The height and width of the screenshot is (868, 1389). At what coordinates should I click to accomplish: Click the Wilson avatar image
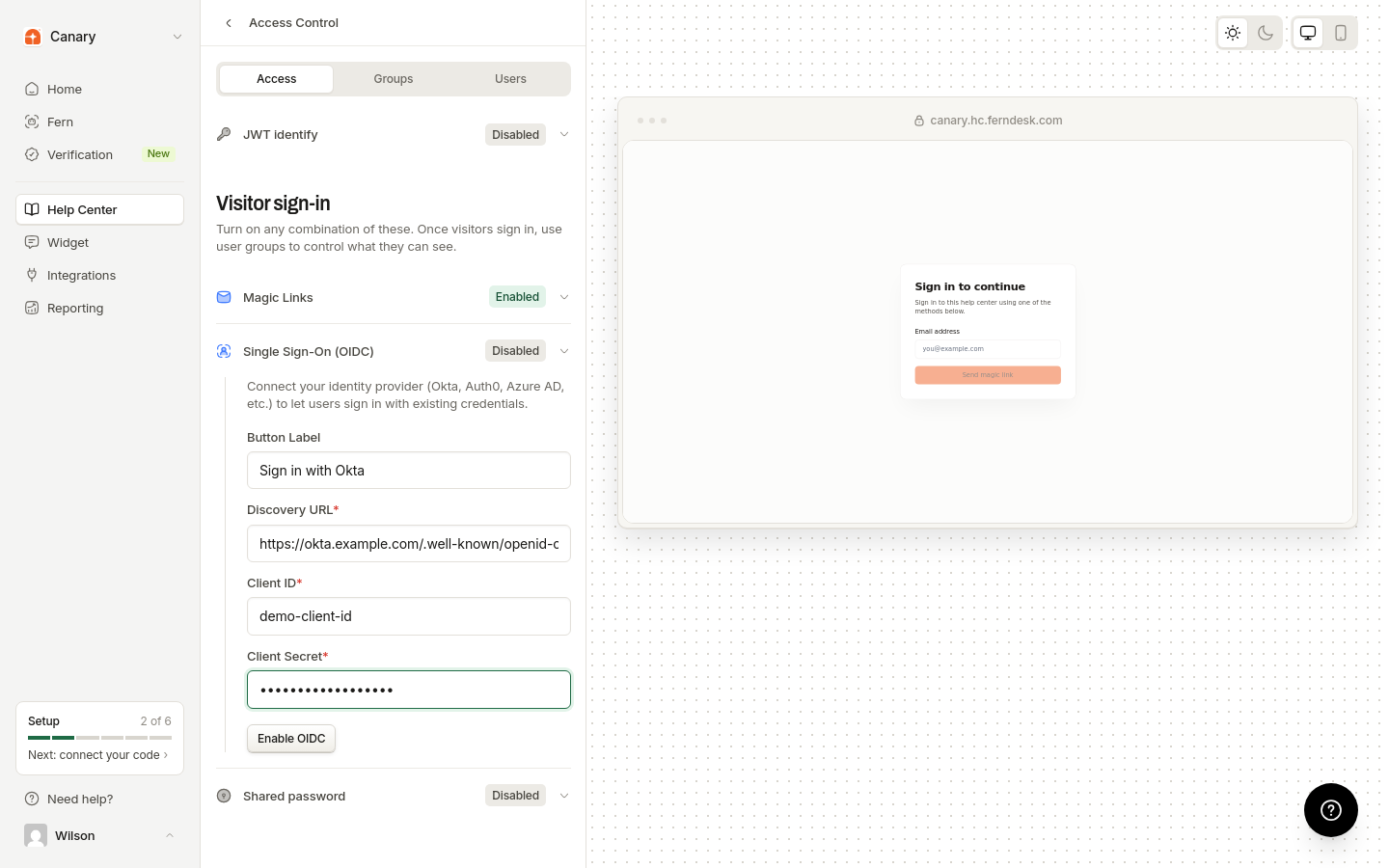[36, 835]
